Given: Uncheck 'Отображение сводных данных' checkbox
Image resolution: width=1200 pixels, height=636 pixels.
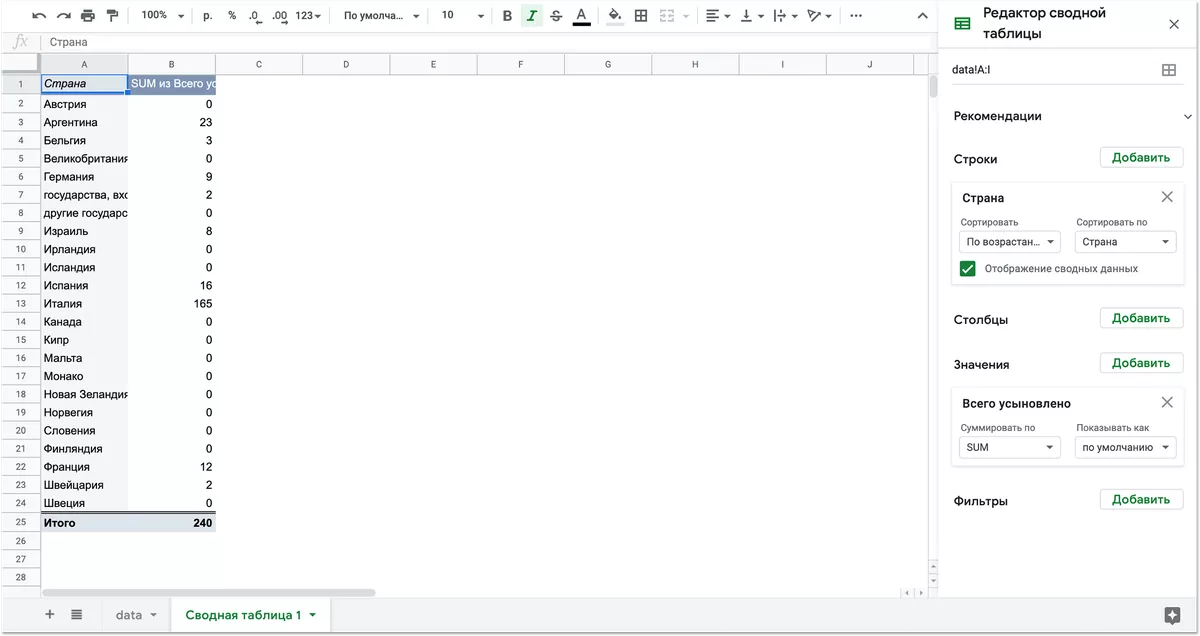Looking at the screenshot, I should pos(967,269).
